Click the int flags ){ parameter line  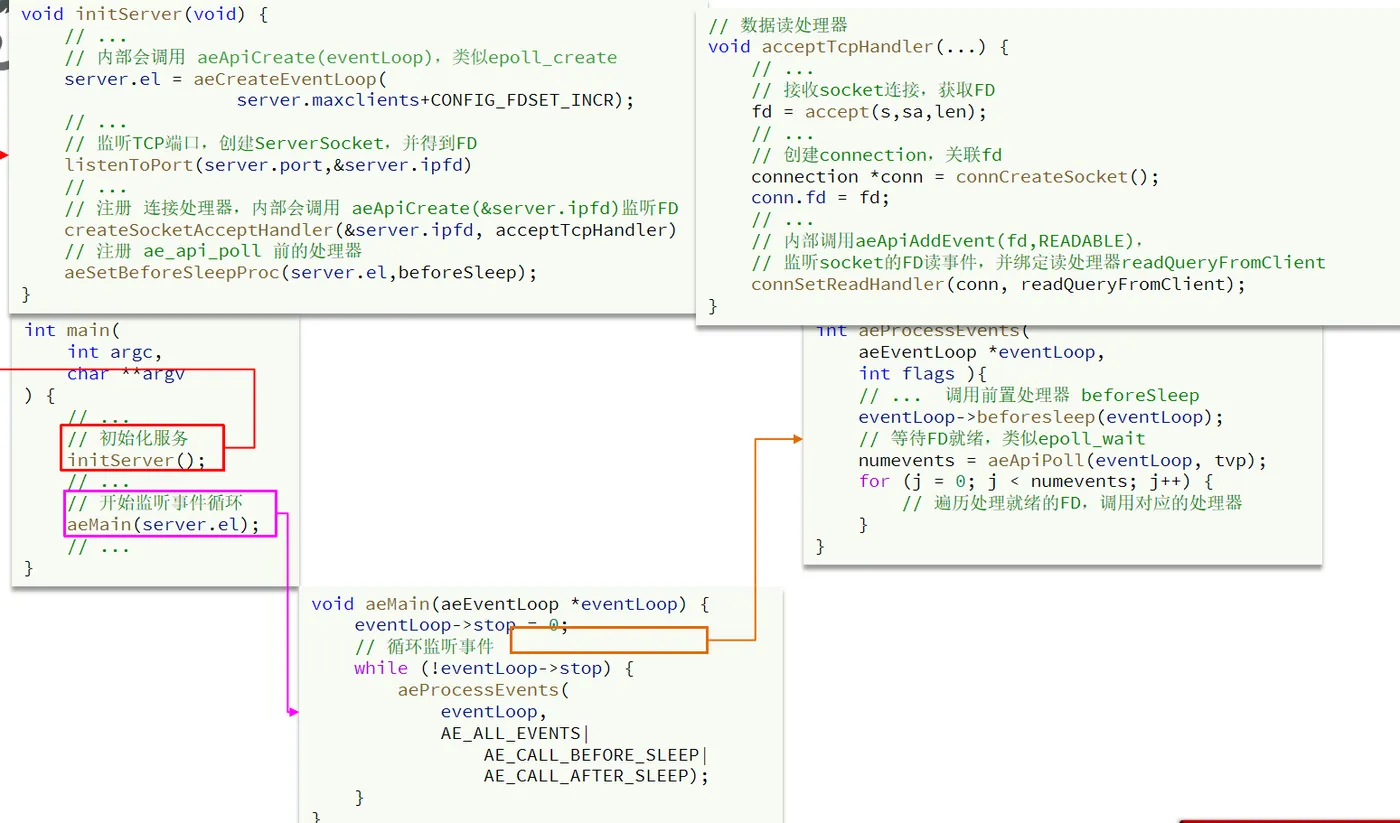click(922, 374)
